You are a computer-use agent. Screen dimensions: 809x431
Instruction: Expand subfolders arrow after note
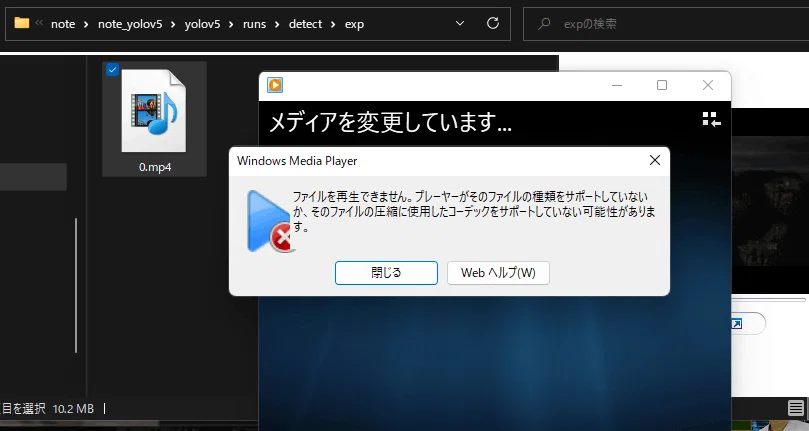(x=86, y=24)
